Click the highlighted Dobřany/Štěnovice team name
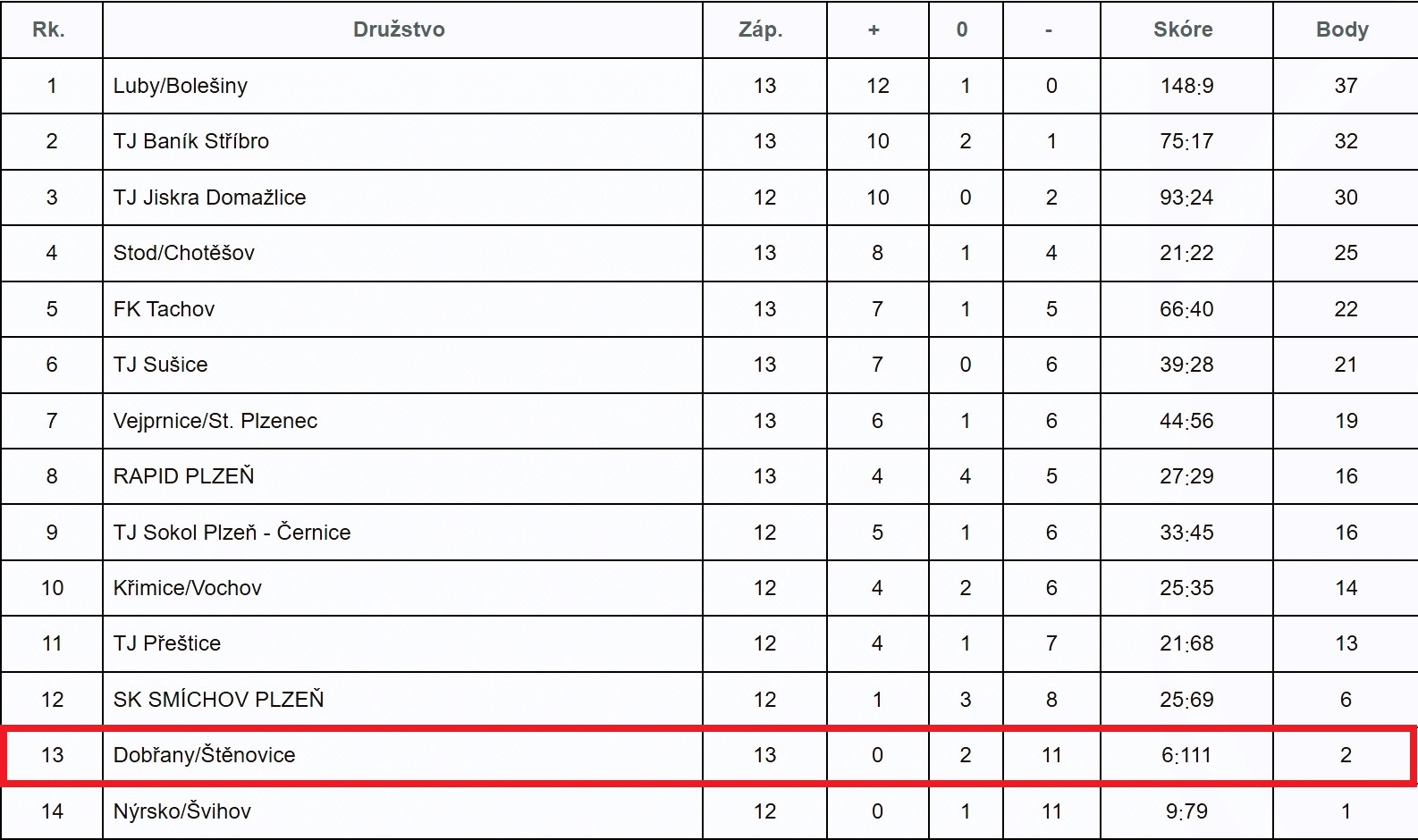The image size is (1418, 840). [x=205, y=755]
